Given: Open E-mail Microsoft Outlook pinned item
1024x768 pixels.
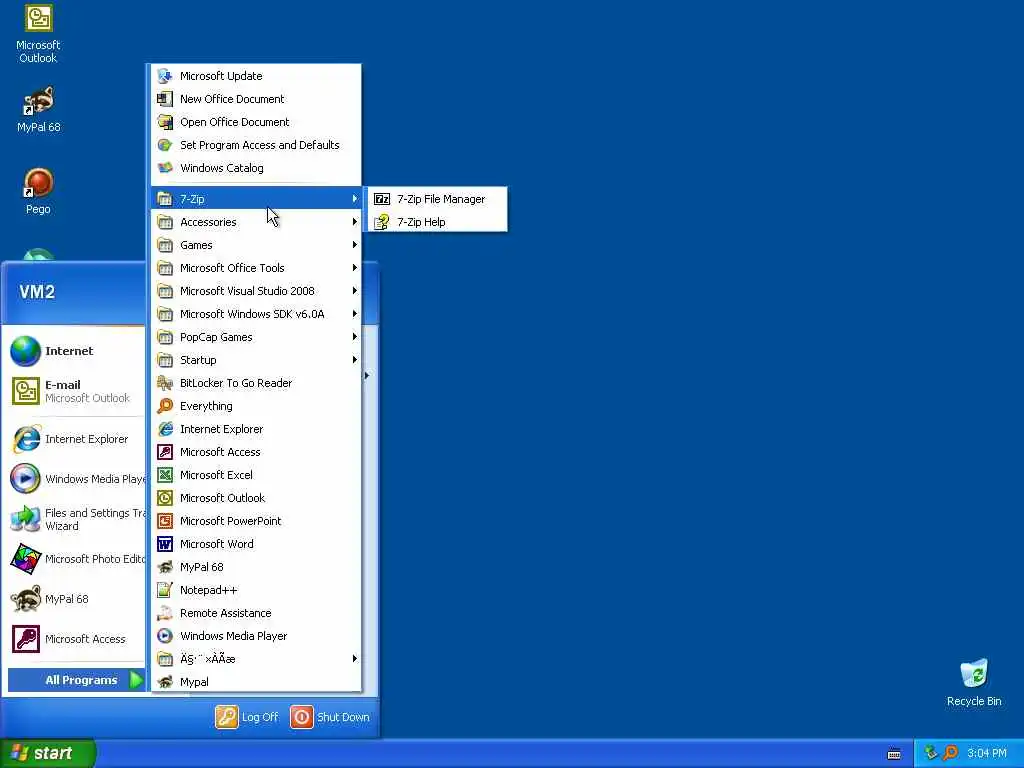Looking at the screenshot, I should [76, 391].
